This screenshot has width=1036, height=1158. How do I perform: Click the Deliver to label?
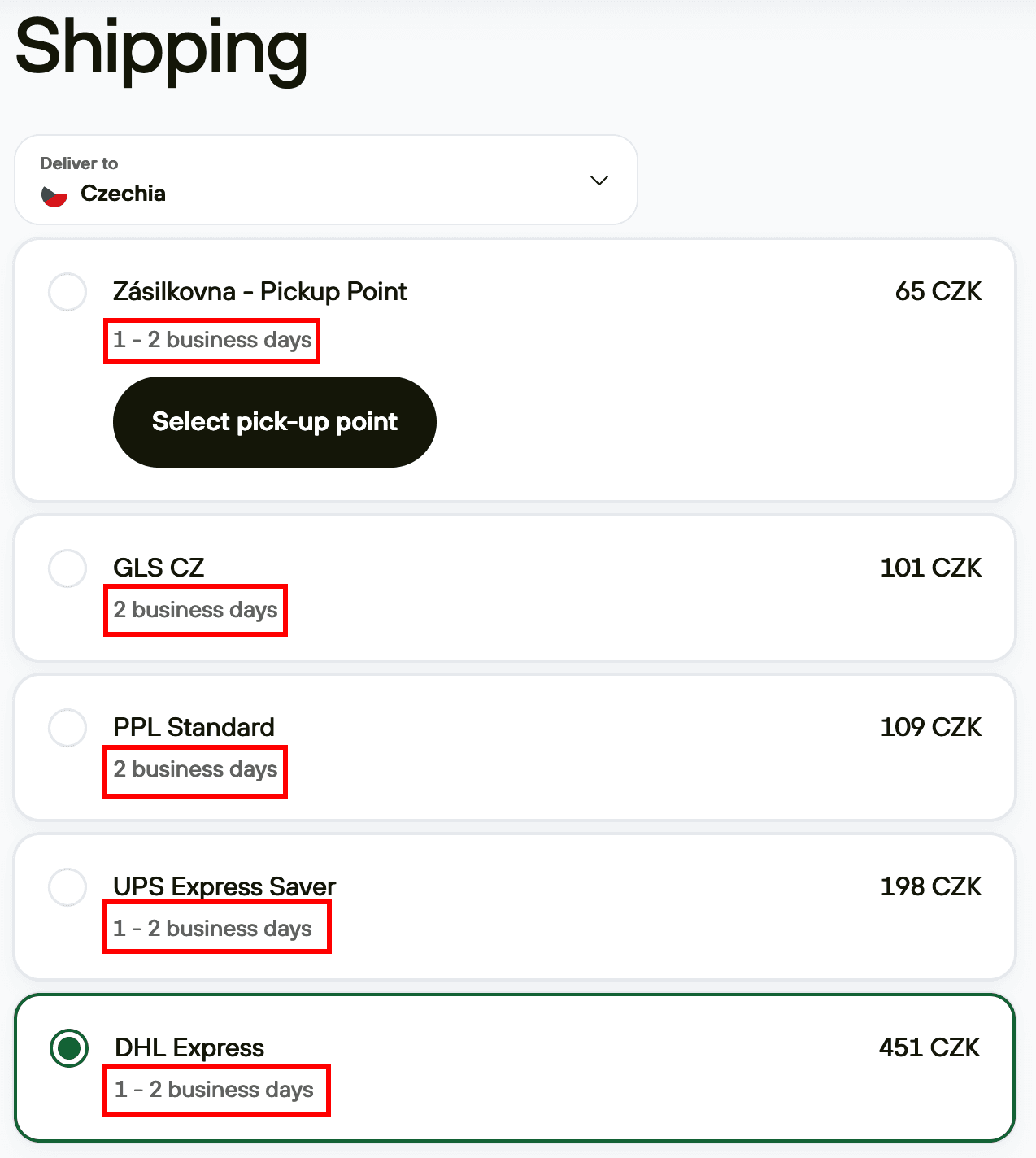click(x=79, y=163)
